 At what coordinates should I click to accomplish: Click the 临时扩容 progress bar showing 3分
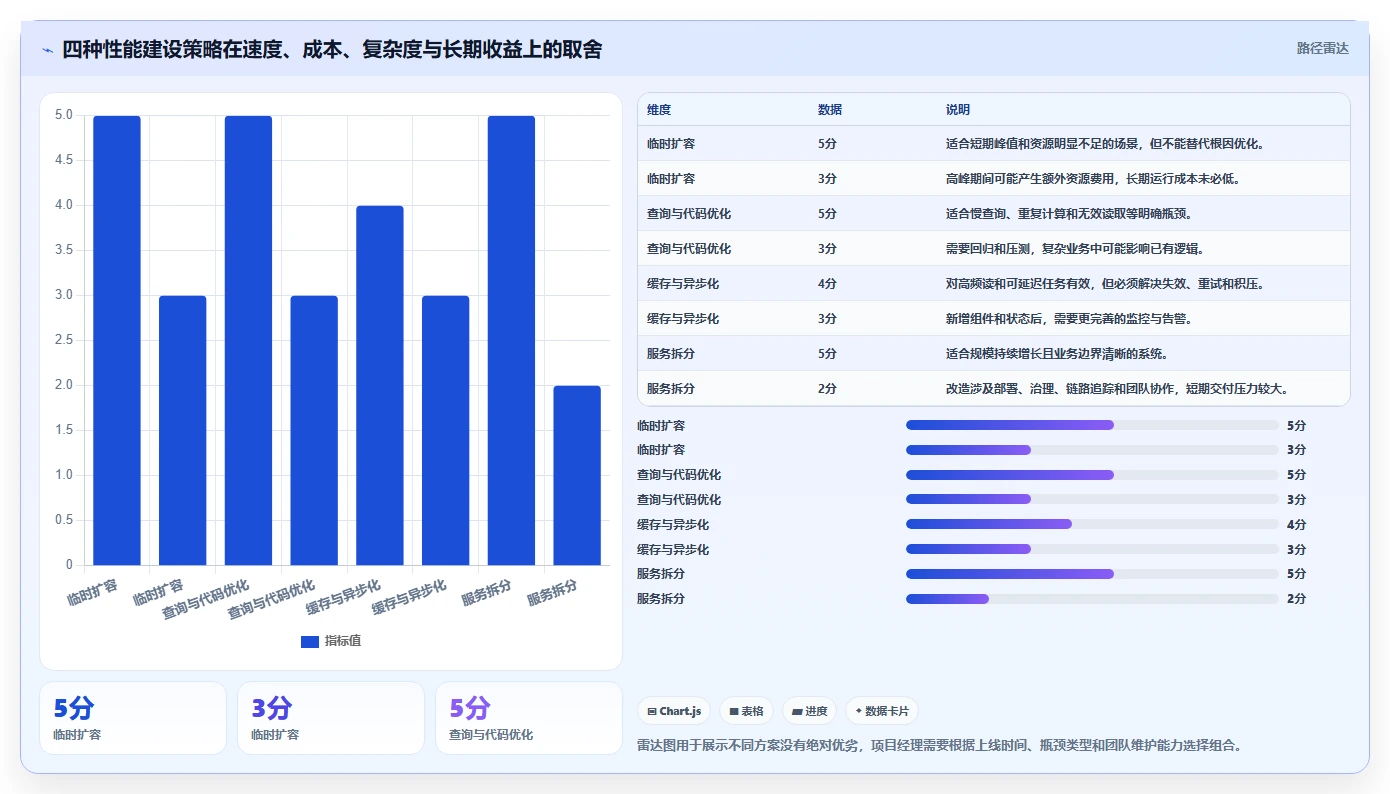(1092, 450)
